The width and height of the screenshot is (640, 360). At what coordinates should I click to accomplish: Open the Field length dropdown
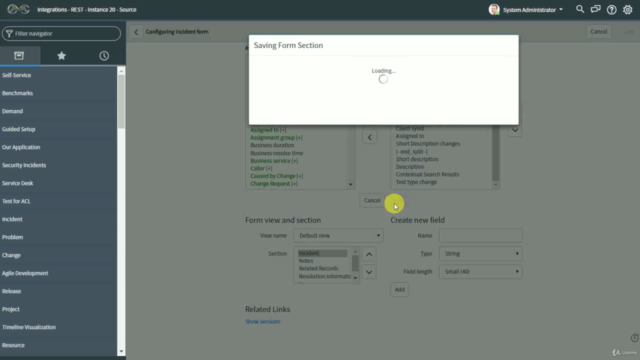point(480,271)
